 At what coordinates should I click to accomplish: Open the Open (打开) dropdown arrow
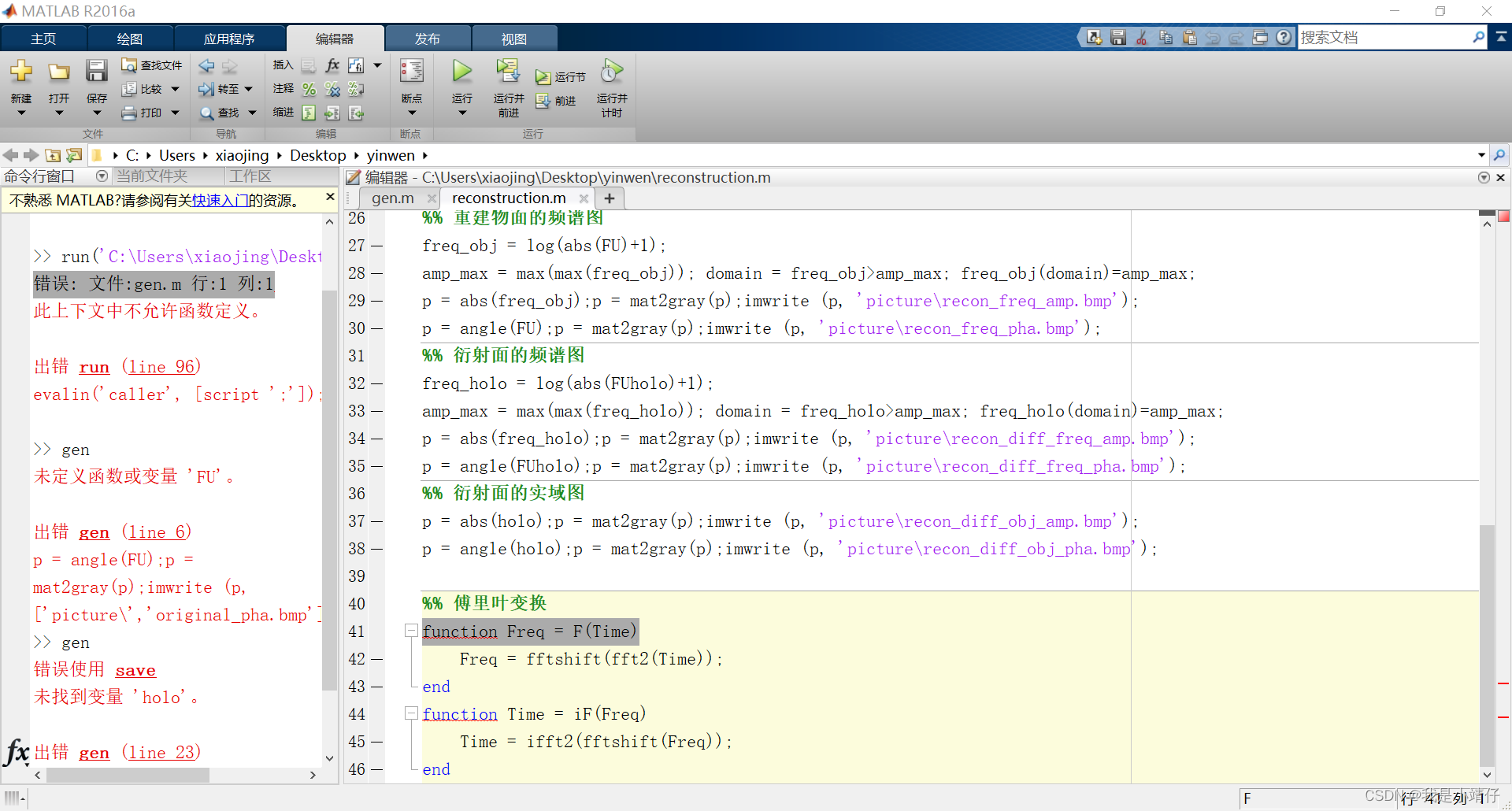59,113
